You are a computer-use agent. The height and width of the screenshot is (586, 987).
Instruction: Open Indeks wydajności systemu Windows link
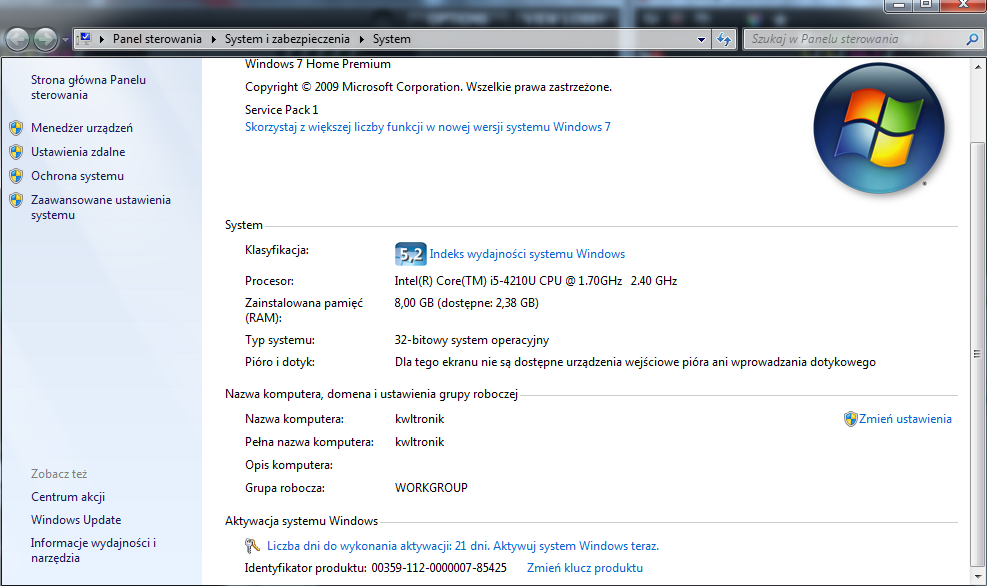click(527, 254)
